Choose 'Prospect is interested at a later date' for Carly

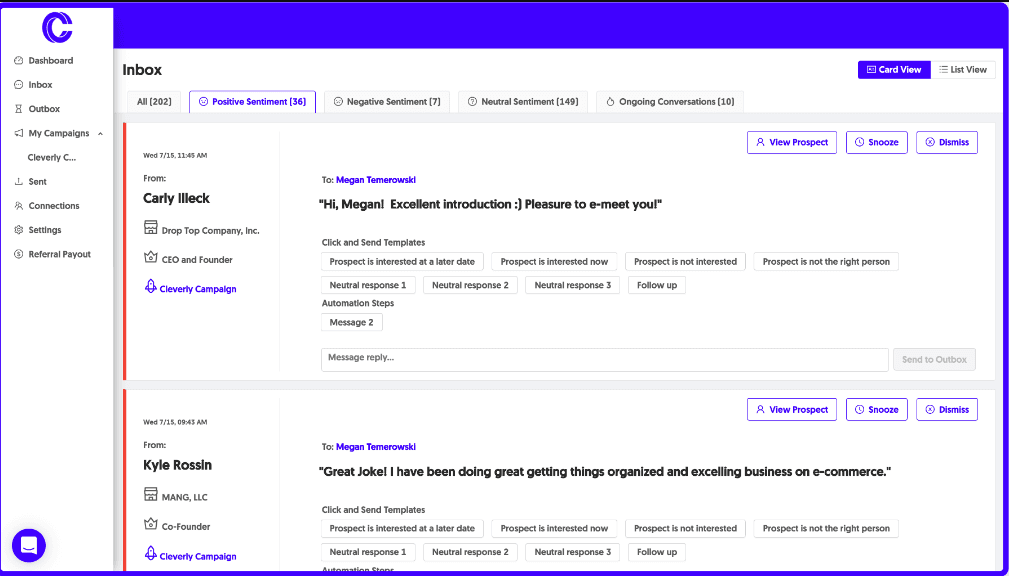click(x=402, y=261)
